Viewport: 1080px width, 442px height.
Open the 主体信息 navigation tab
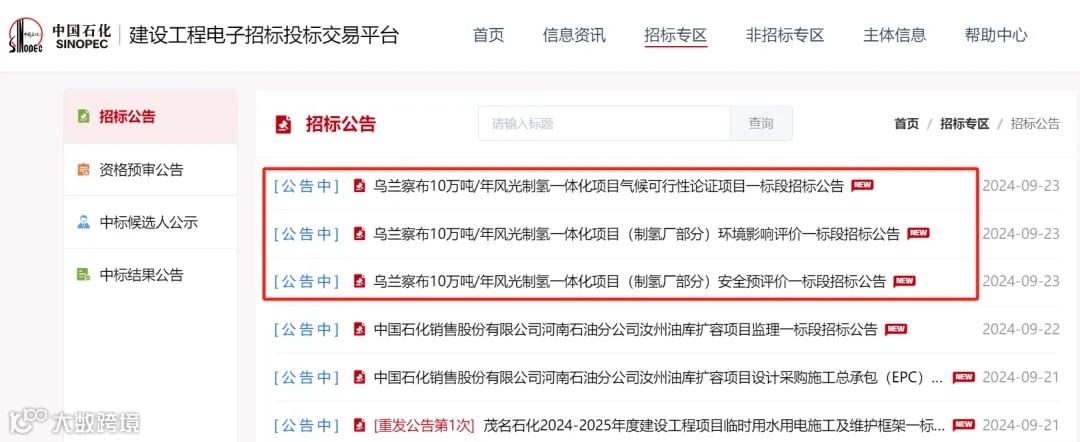point(895,35)
